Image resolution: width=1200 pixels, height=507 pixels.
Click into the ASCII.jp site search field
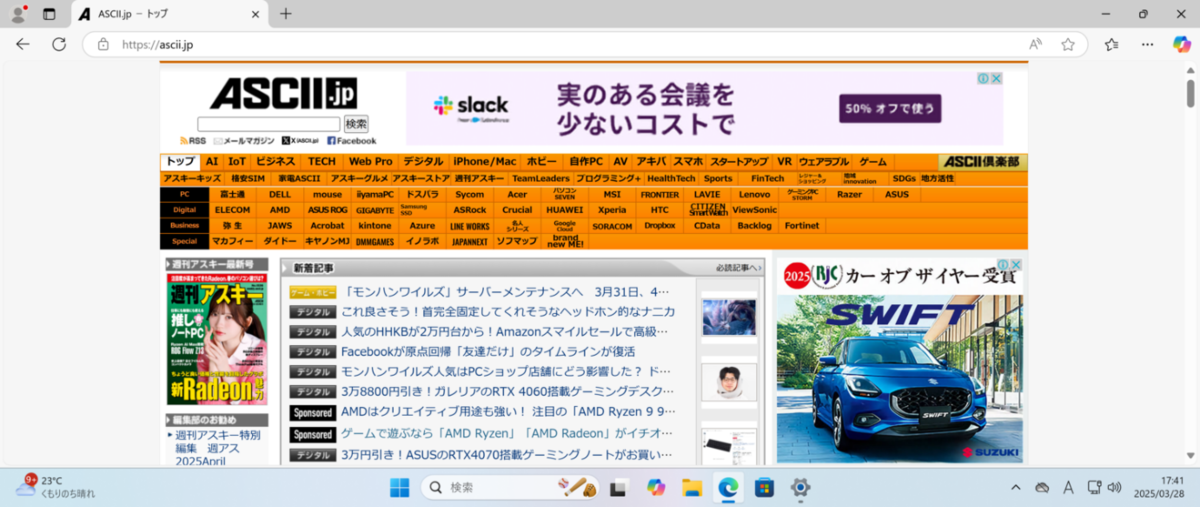click(269, 124)
